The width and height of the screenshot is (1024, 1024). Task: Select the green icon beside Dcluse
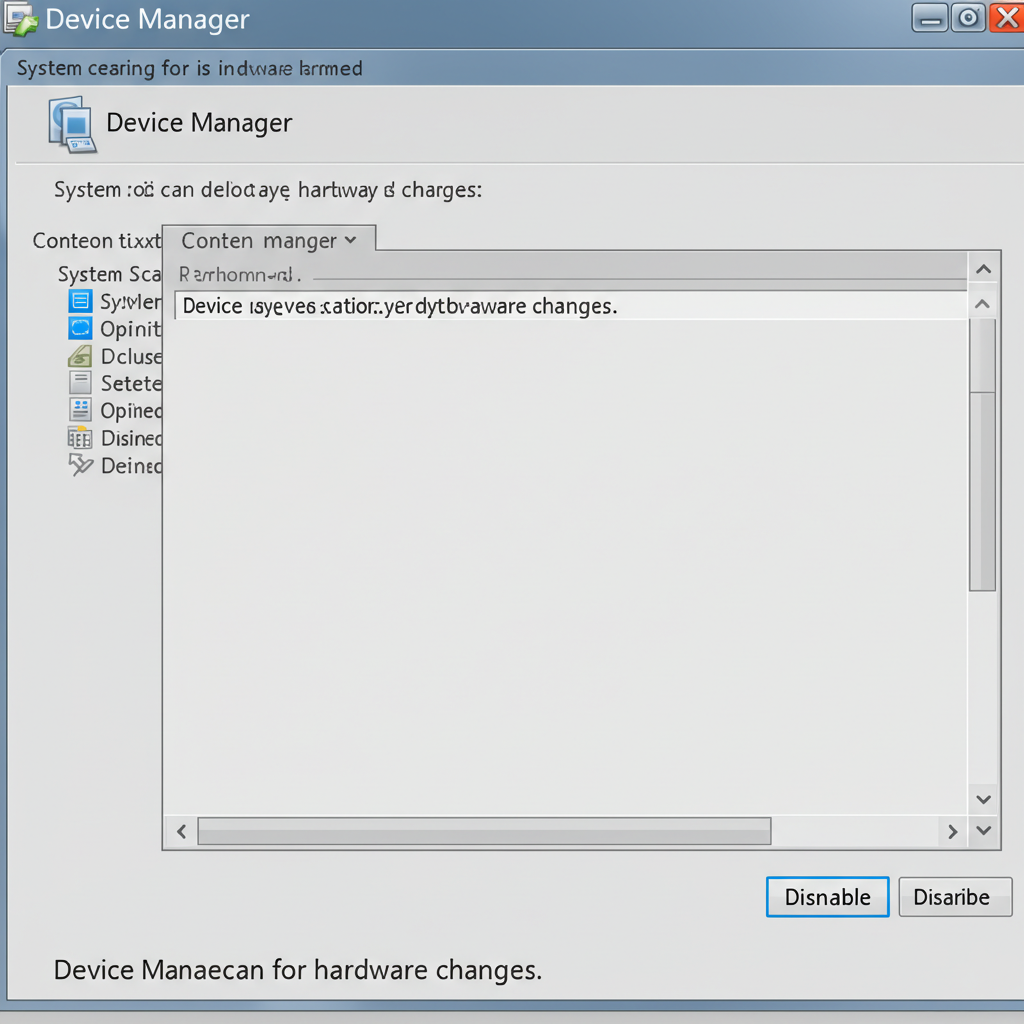pos(80,356)
